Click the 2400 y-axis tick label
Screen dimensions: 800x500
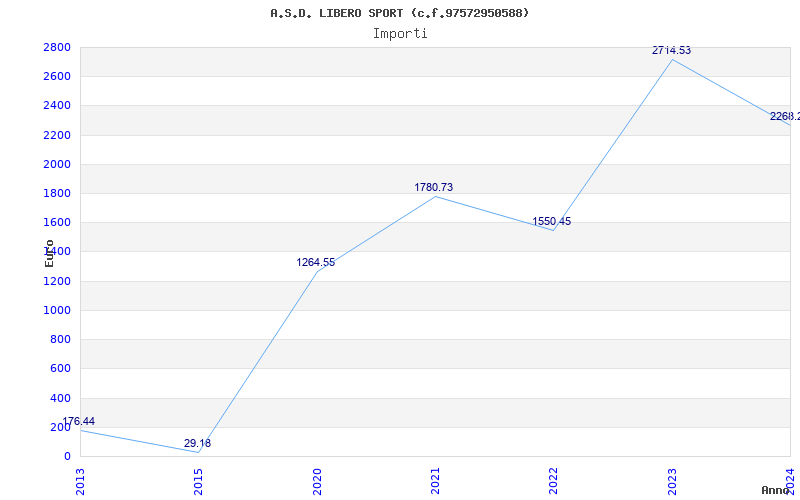pos(57,106)
